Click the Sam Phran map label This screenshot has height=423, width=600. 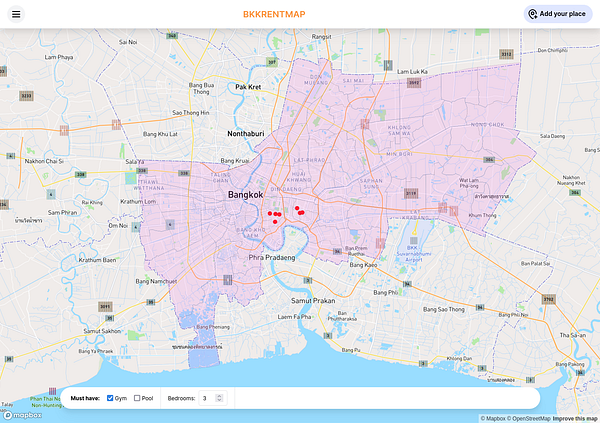(x=62, y=212)
